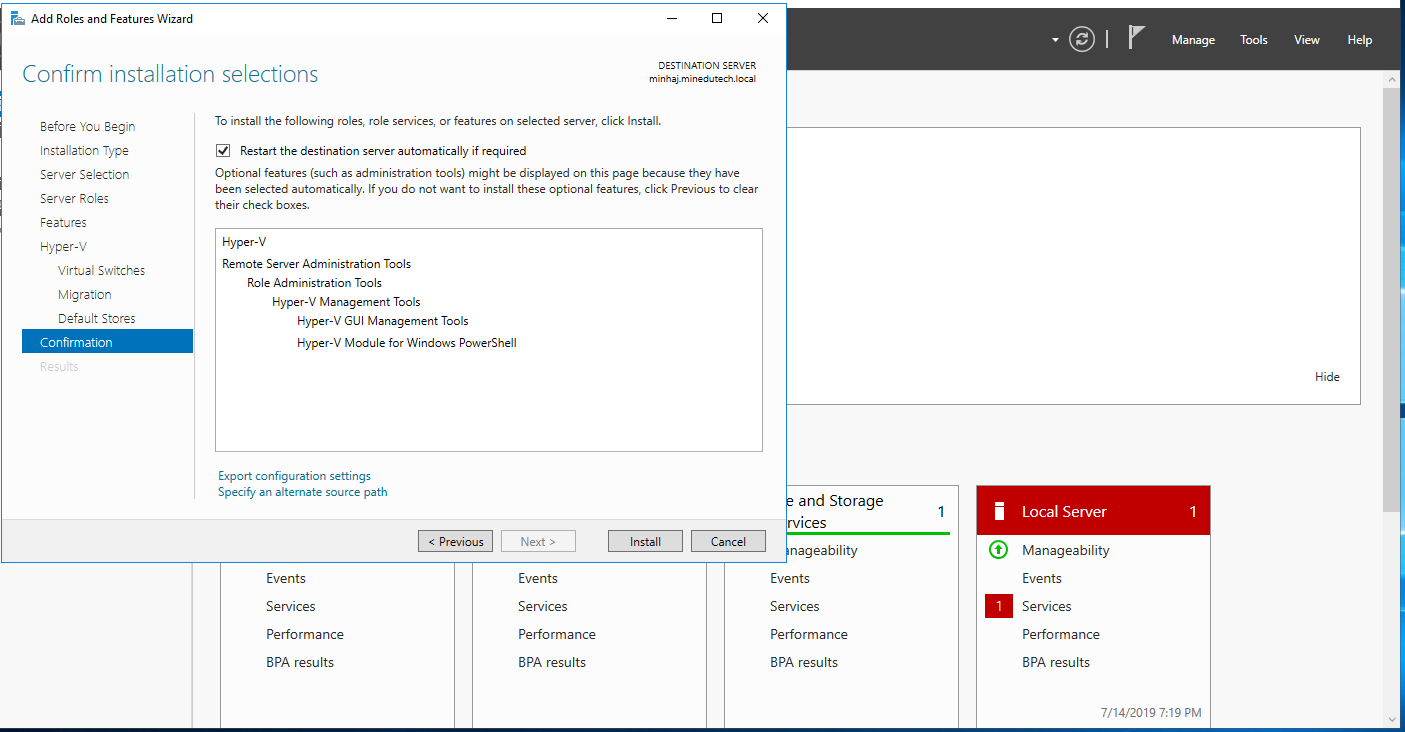Click the green Manageability status icon
This screenshot has height=732, width=1405.
click(998, 550)
